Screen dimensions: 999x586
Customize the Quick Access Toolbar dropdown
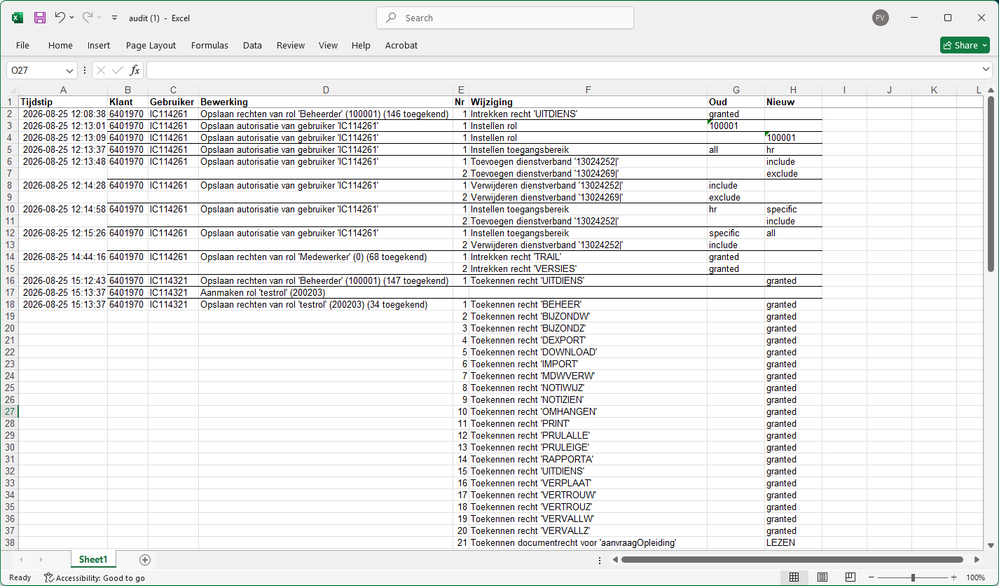tap(115, 18)
